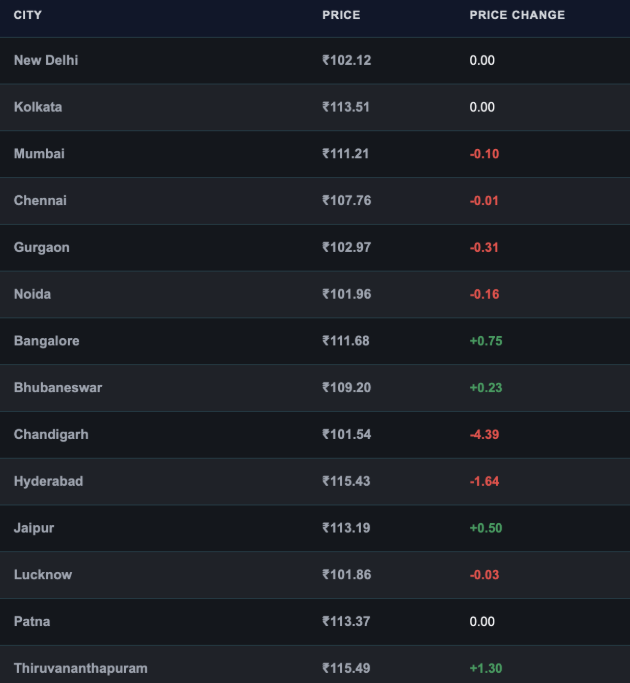
Task: Click Bangalore's +0.75 price change value
Action: [x=486, y=341]
